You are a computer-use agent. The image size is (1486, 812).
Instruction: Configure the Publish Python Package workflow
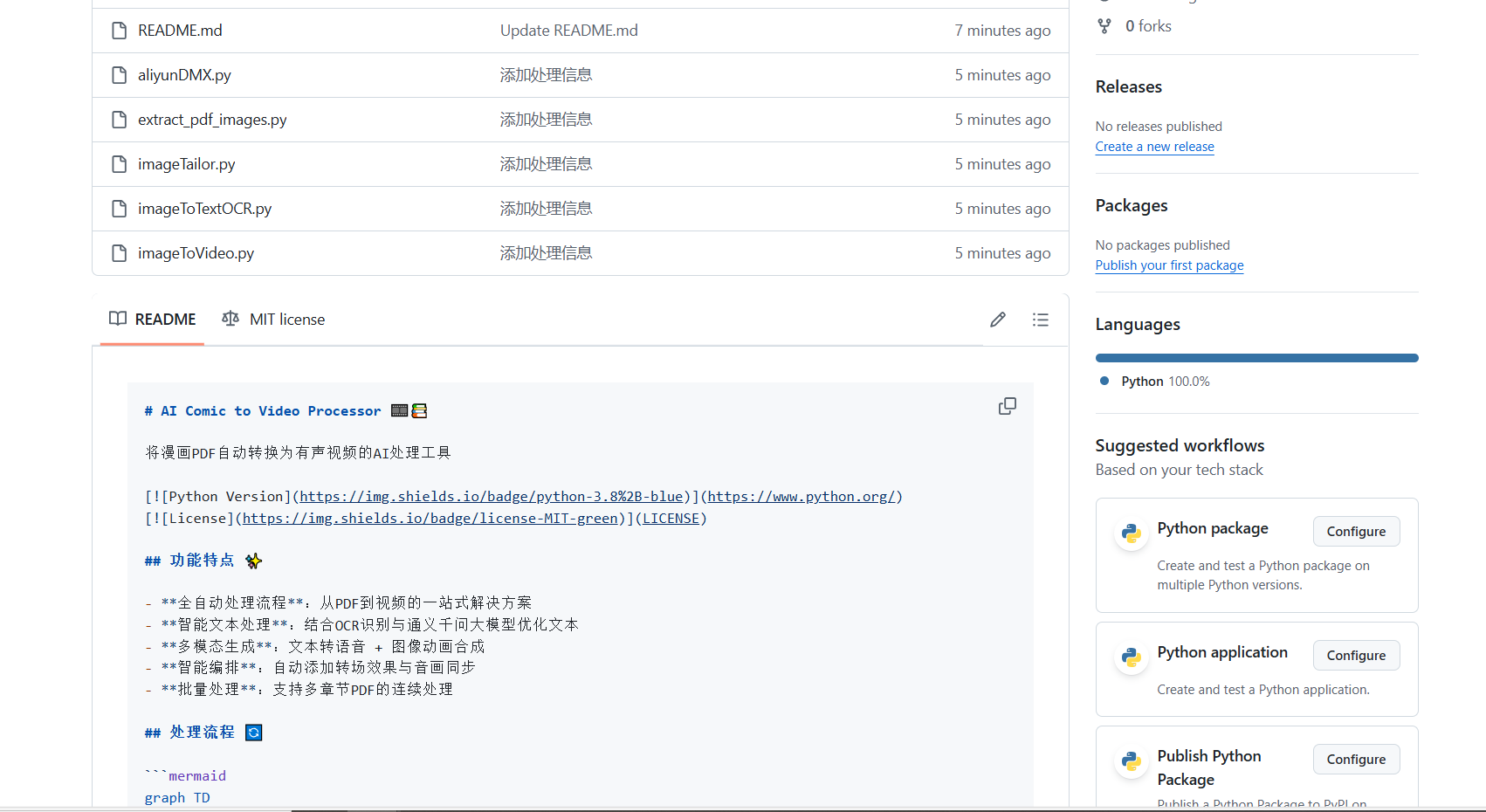pos(1356,760)
